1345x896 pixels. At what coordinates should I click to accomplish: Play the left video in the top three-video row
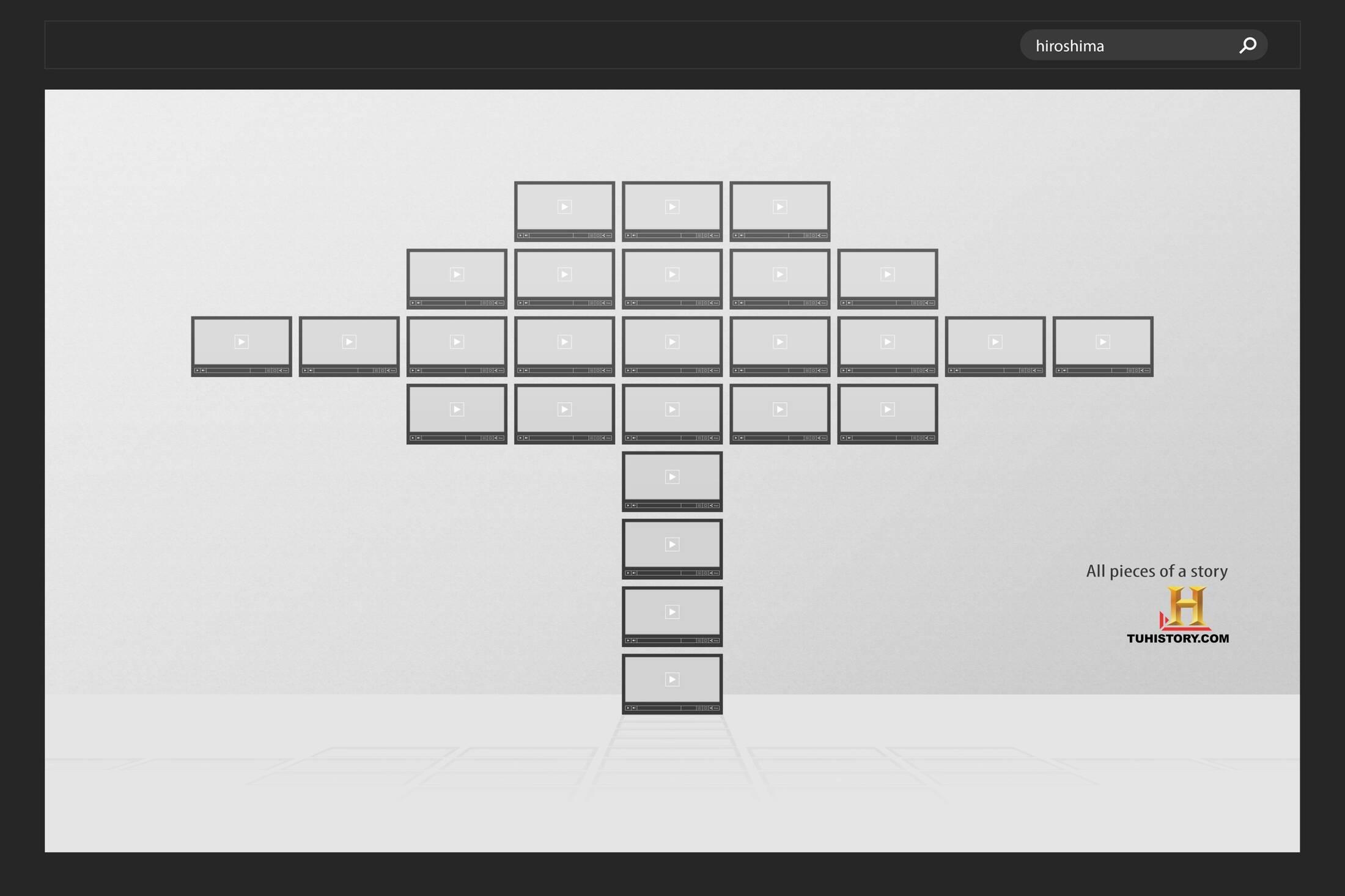564,207
